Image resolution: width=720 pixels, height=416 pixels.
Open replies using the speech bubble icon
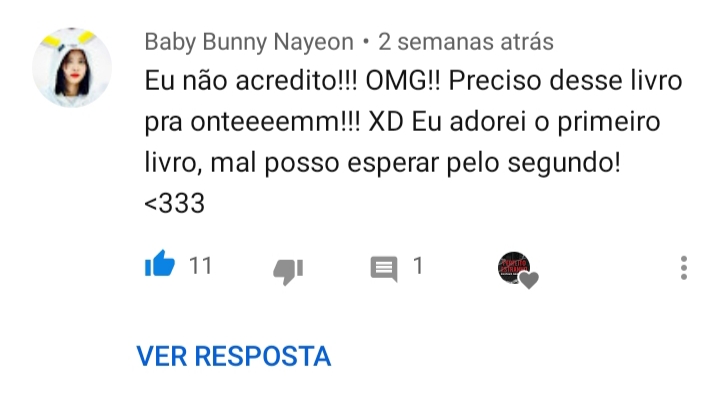pyautogui.click(x=384, y=269)
